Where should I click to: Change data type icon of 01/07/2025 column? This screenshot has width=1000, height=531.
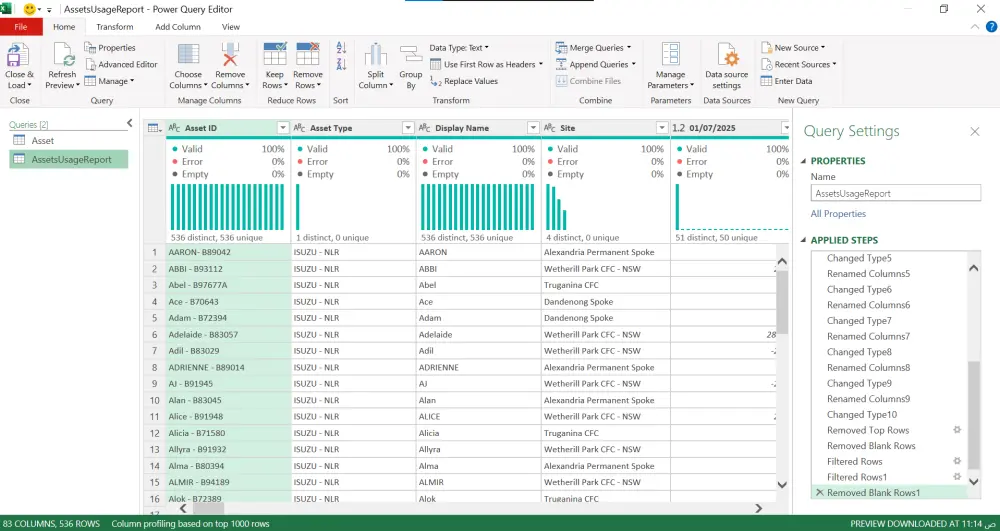pyautogui.click(x=679, y=128)
